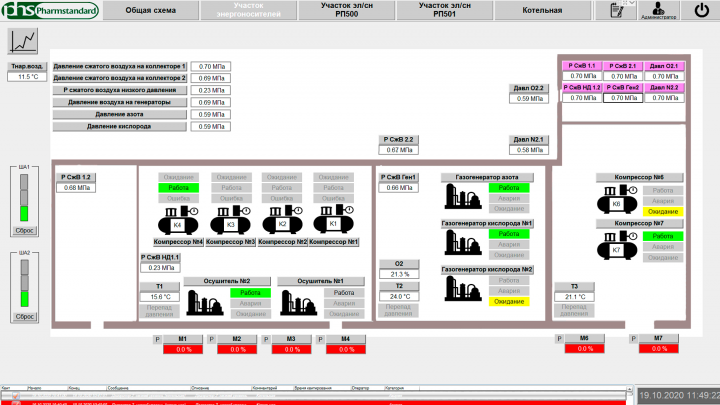Select compressor K4 icon
The width and height of the screenshot is (720, 405).
178,220
